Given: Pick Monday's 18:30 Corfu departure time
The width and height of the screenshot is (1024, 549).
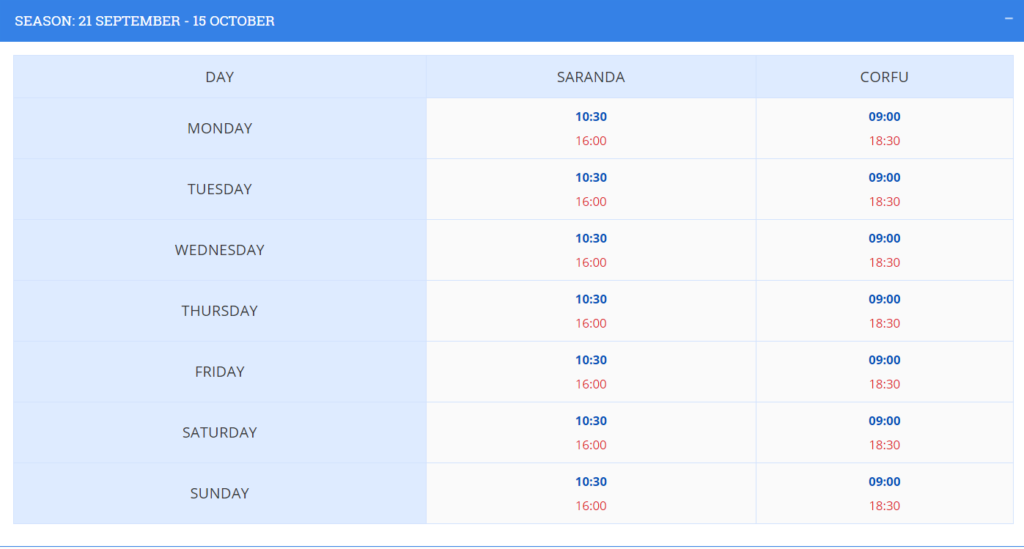Looking at the screenshot, I should click(884, 141).
